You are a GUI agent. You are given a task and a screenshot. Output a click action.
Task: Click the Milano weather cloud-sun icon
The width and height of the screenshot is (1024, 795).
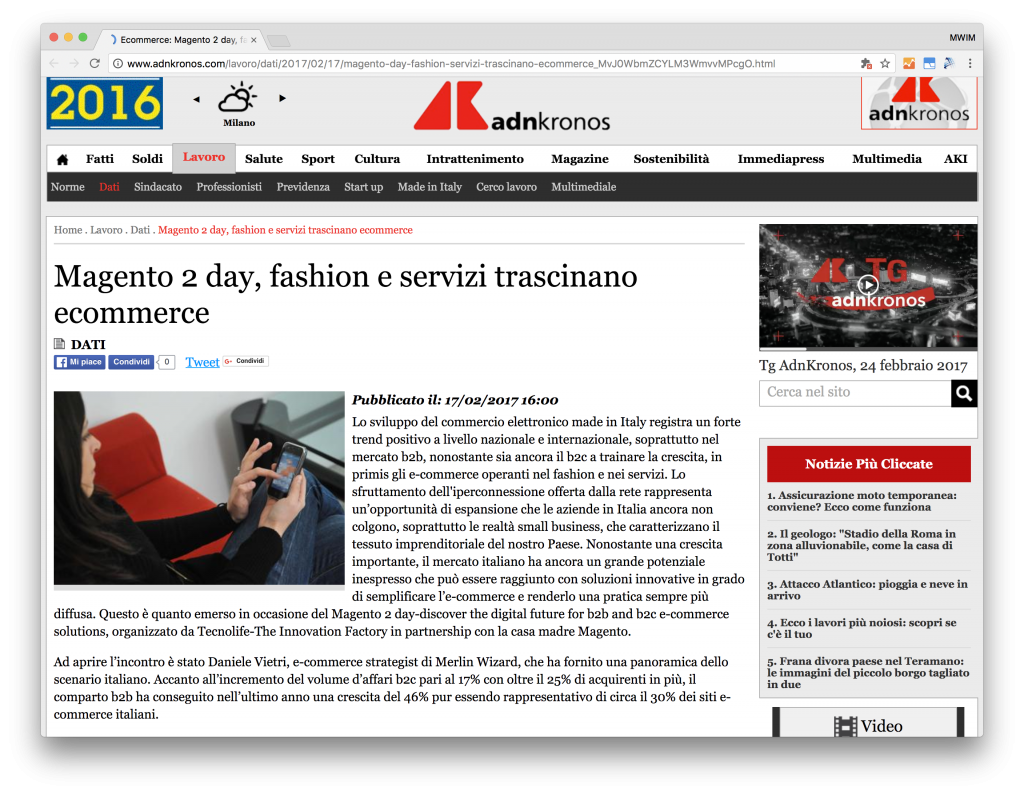pyautogui.click(x=238, y=97)
